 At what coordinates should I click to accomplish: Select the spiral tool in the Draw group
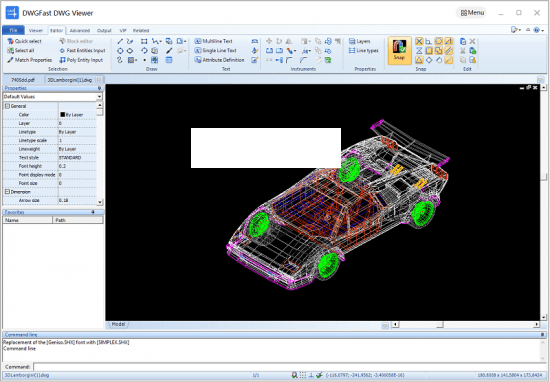120,60
